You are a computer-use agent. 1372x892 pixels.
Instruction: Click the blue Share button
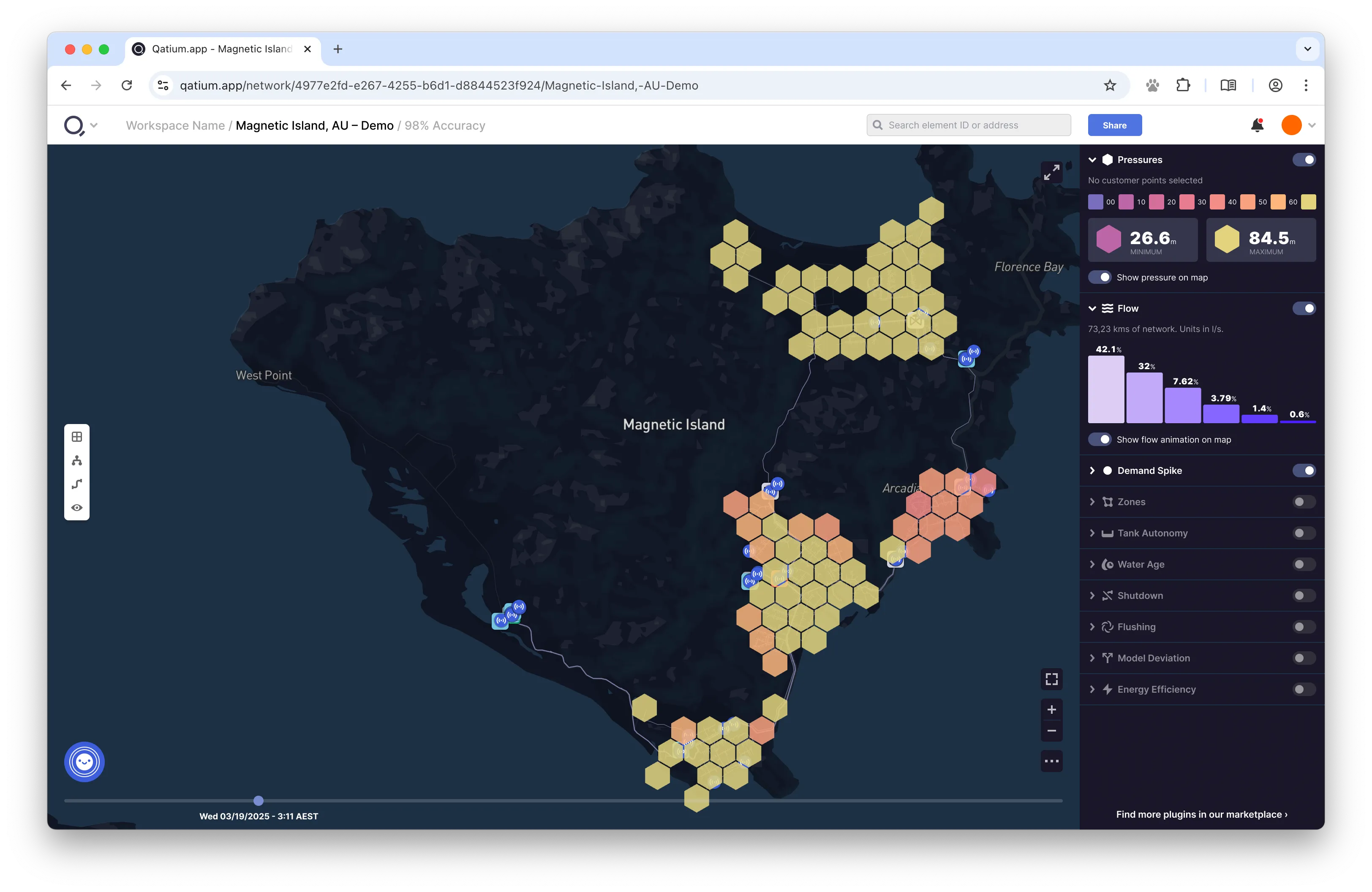point(1114,125)
